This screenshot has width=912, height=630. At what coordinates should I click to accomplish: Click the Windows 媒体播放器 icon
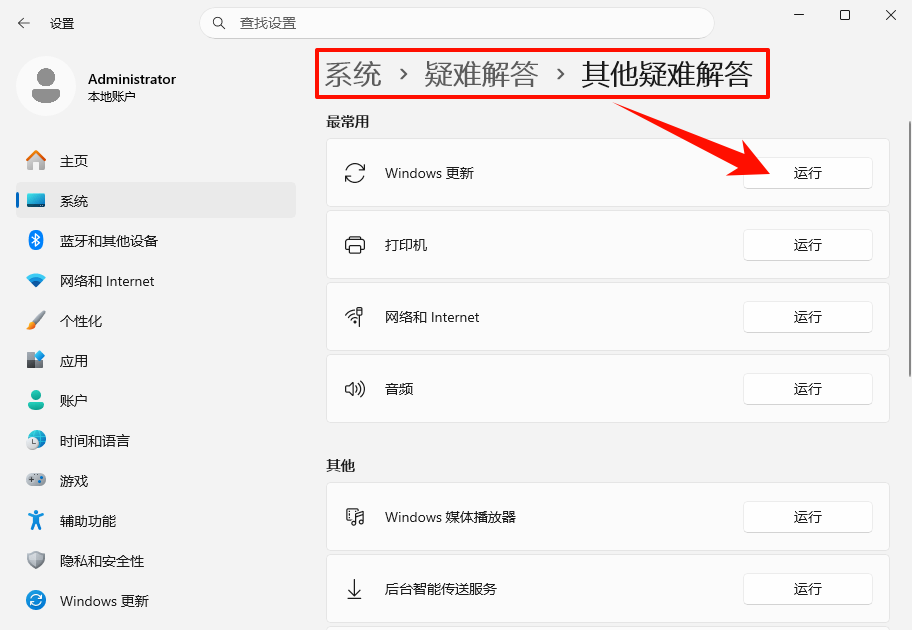coord(355,517)
